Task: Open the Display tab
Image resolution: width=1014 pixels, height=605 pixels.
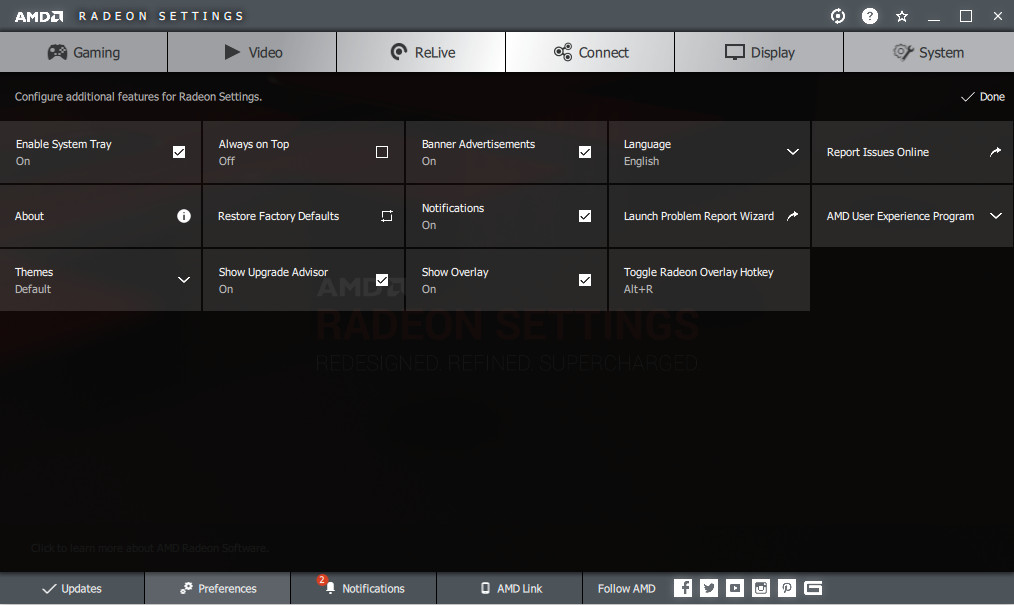Action: pos(759,52)
